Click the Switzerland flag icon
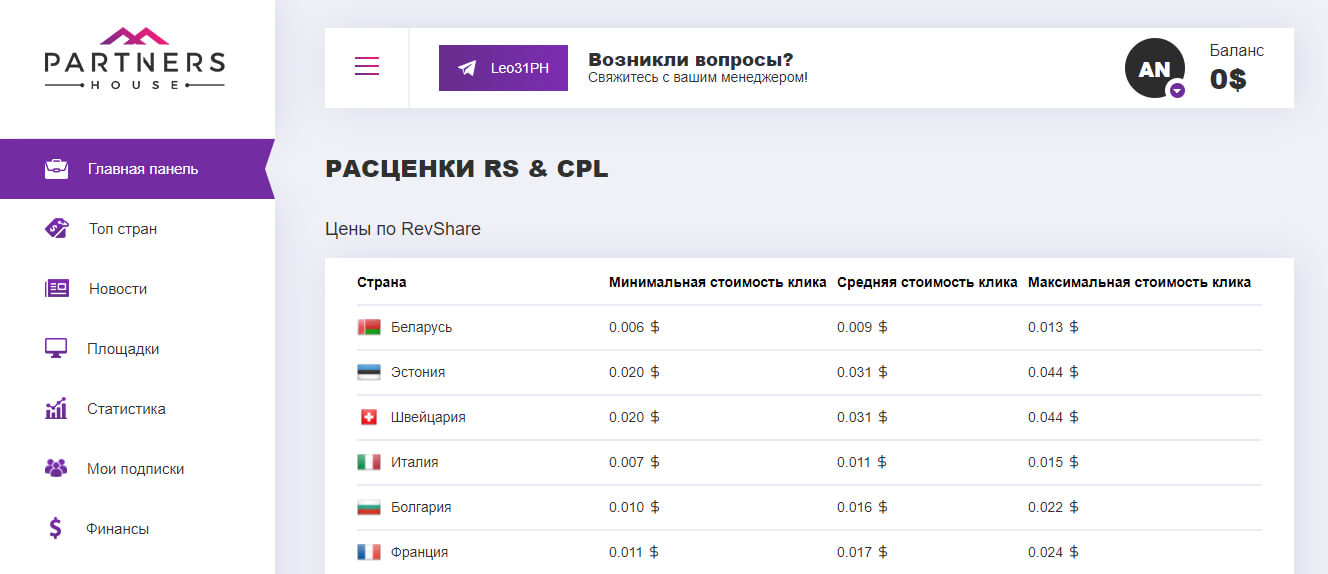 pos(369,417)
